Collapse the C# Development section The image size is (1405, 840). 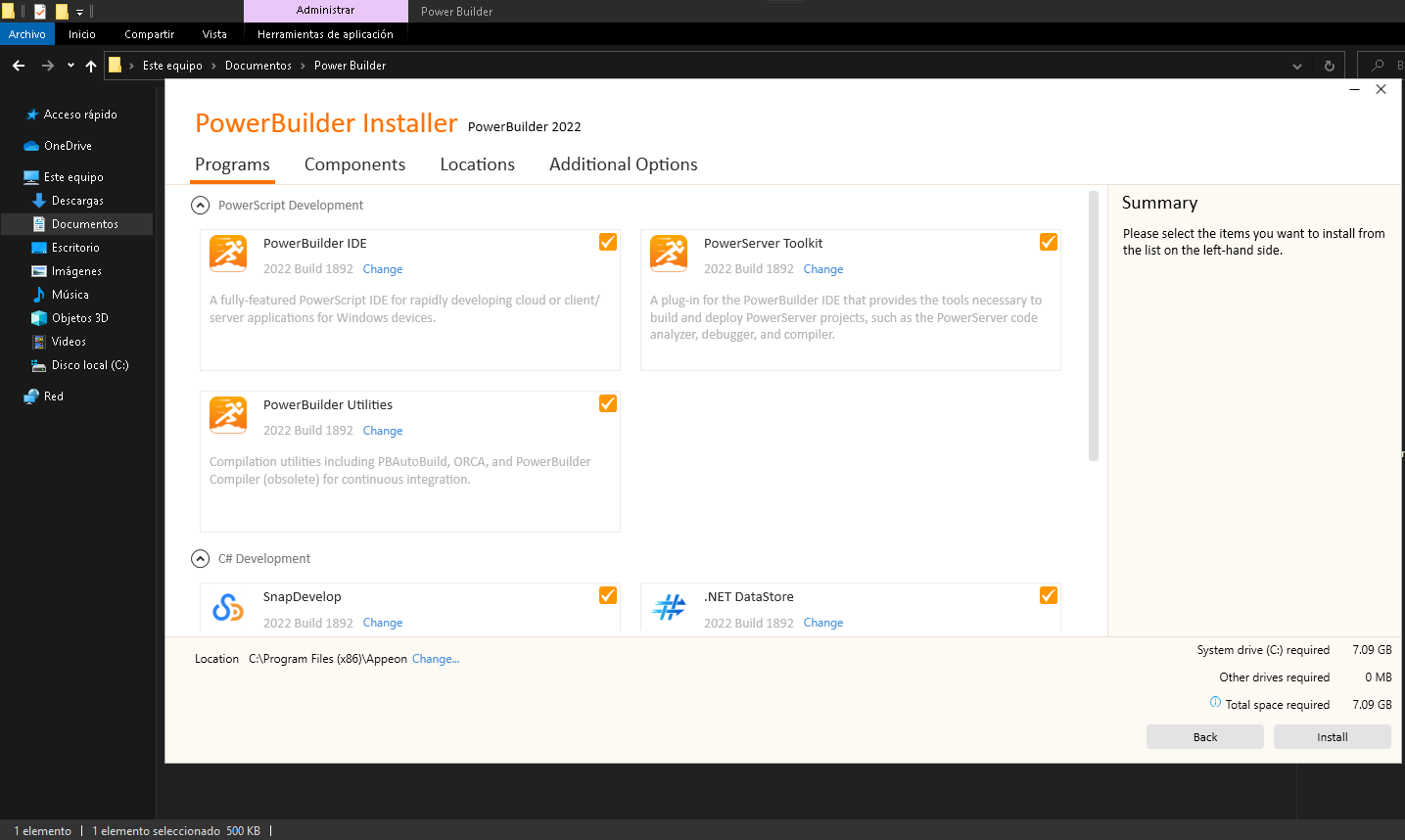(x=201, y=559)
